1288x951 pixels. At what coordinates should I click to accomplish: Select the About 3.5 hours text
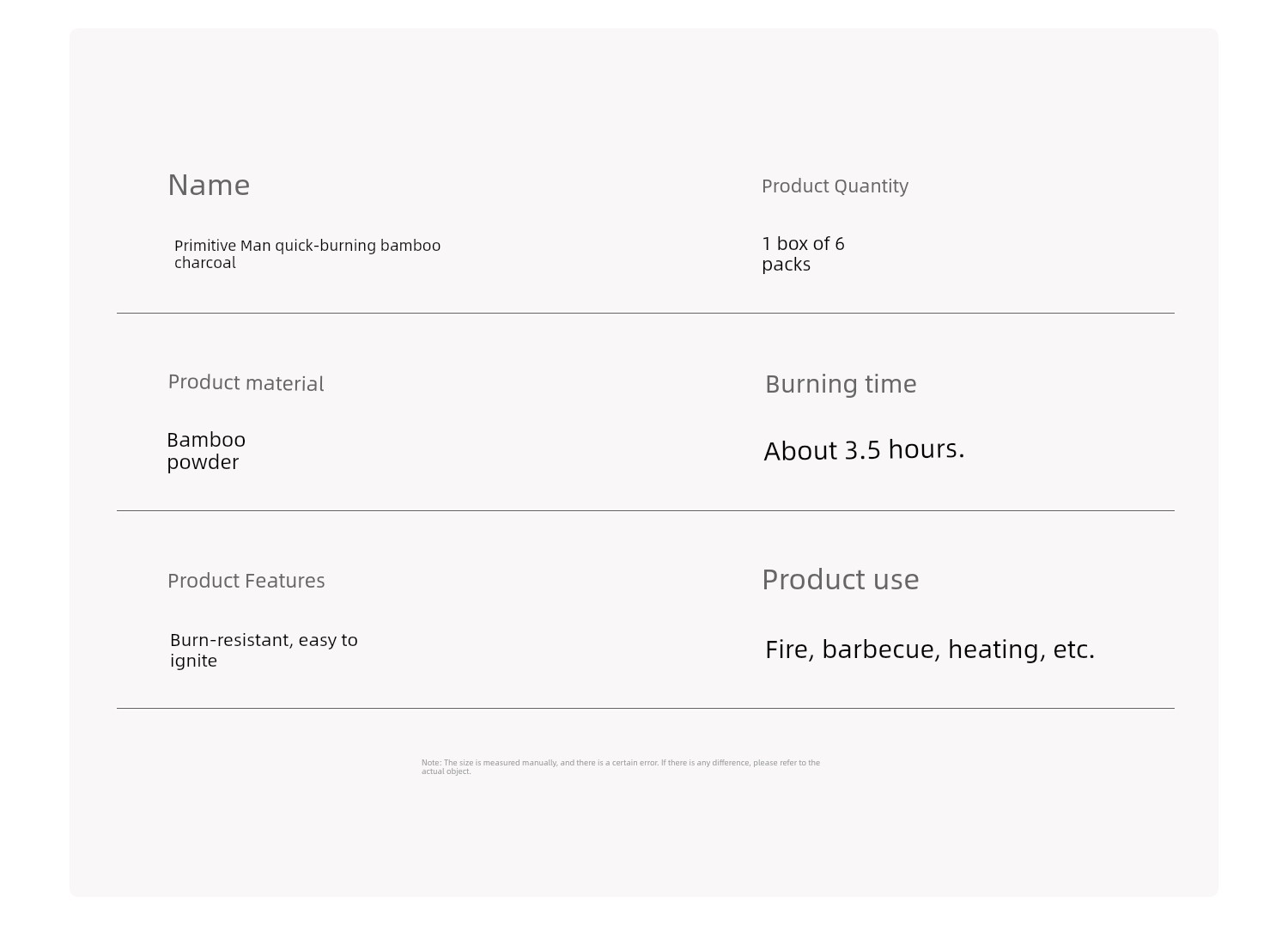(x=864, y=449)
